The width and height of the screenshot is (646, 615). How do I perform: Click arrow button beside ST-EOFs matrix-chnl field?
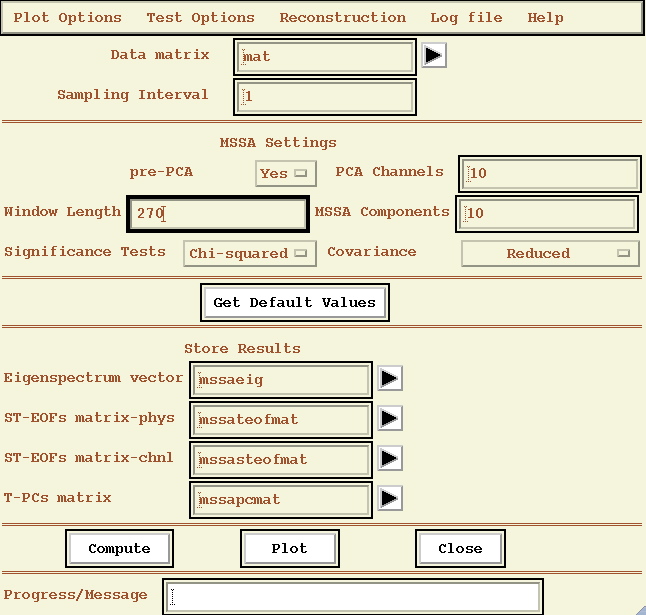390,458
